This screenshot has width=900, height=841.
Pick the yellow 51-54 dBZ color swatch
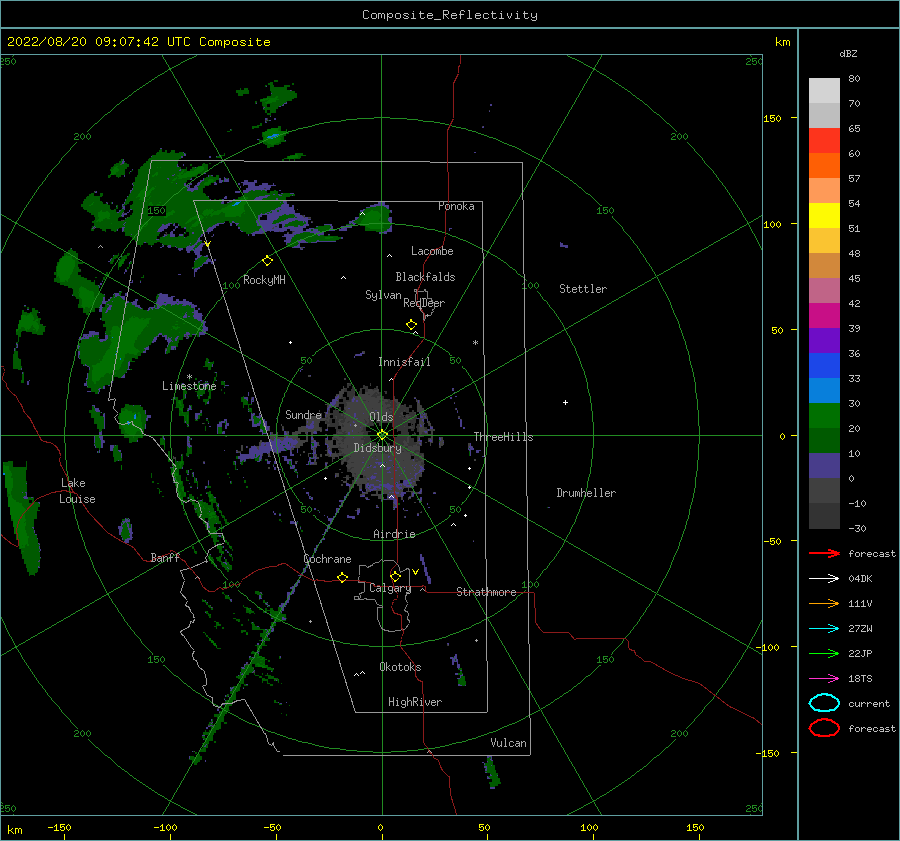(x=824, y=216)
